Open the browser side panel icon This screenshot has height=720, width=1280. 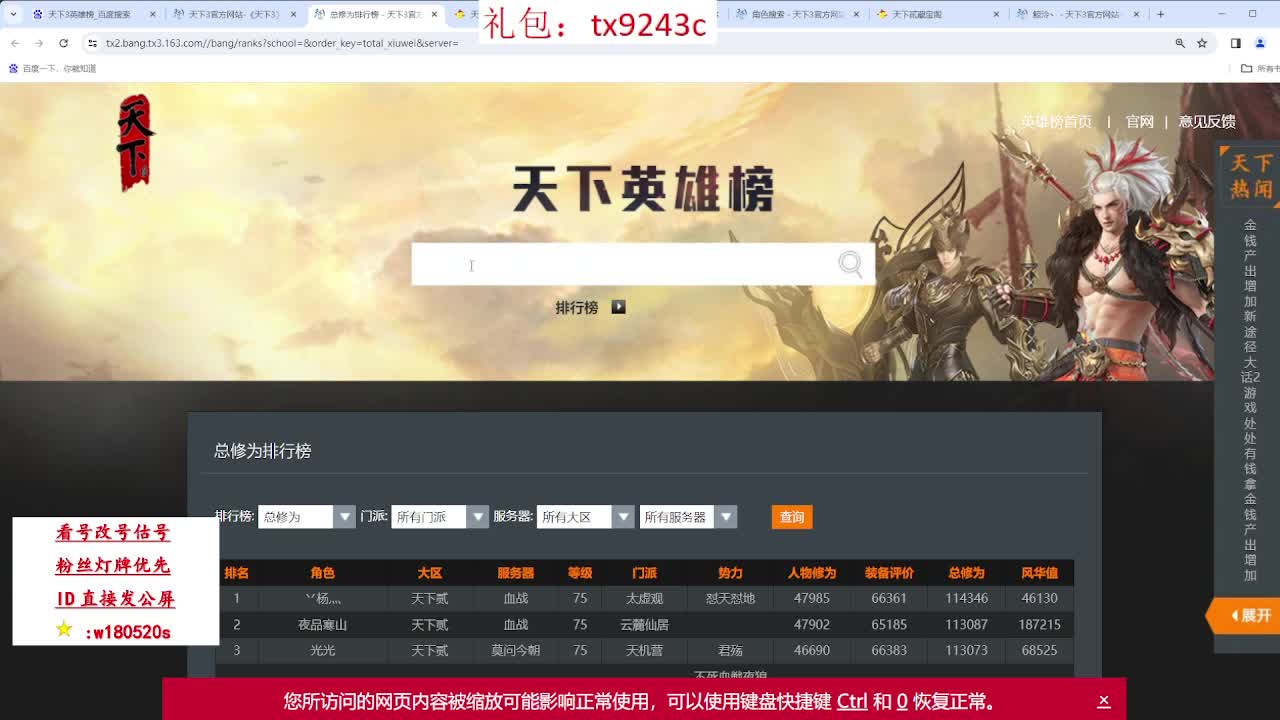pos(1235,43)
